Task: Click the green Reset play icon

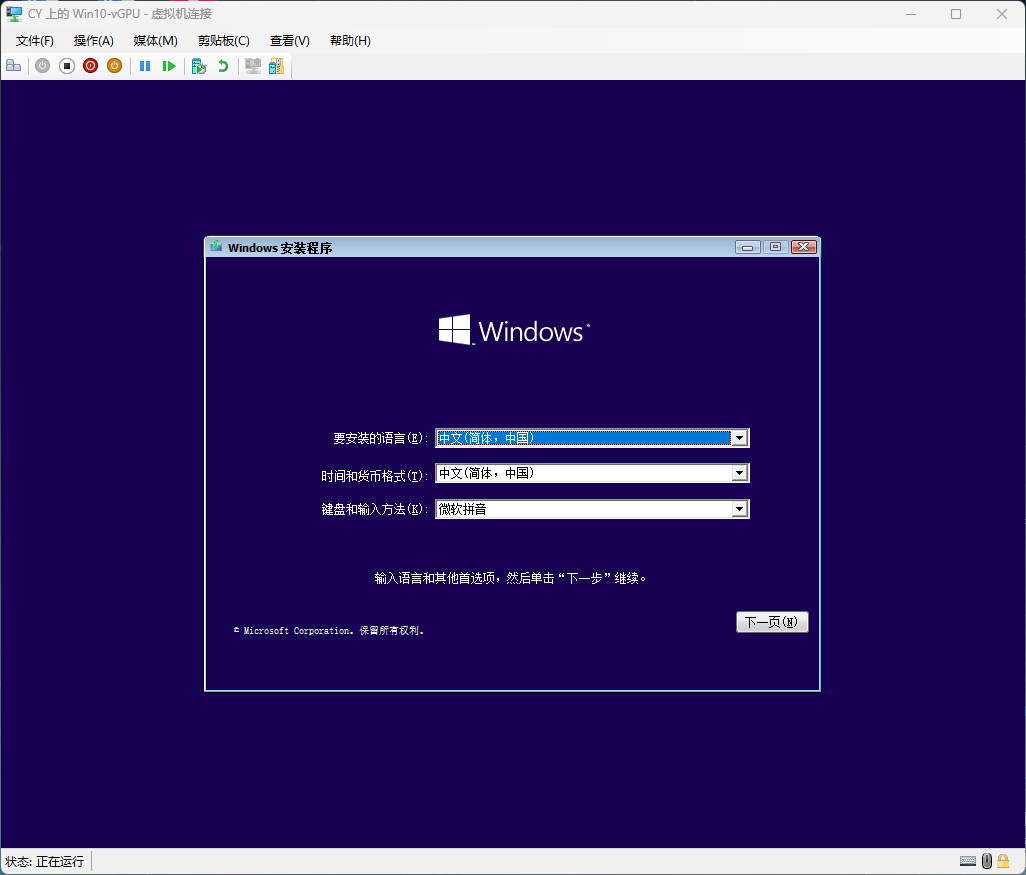Action: click(169, 66)
